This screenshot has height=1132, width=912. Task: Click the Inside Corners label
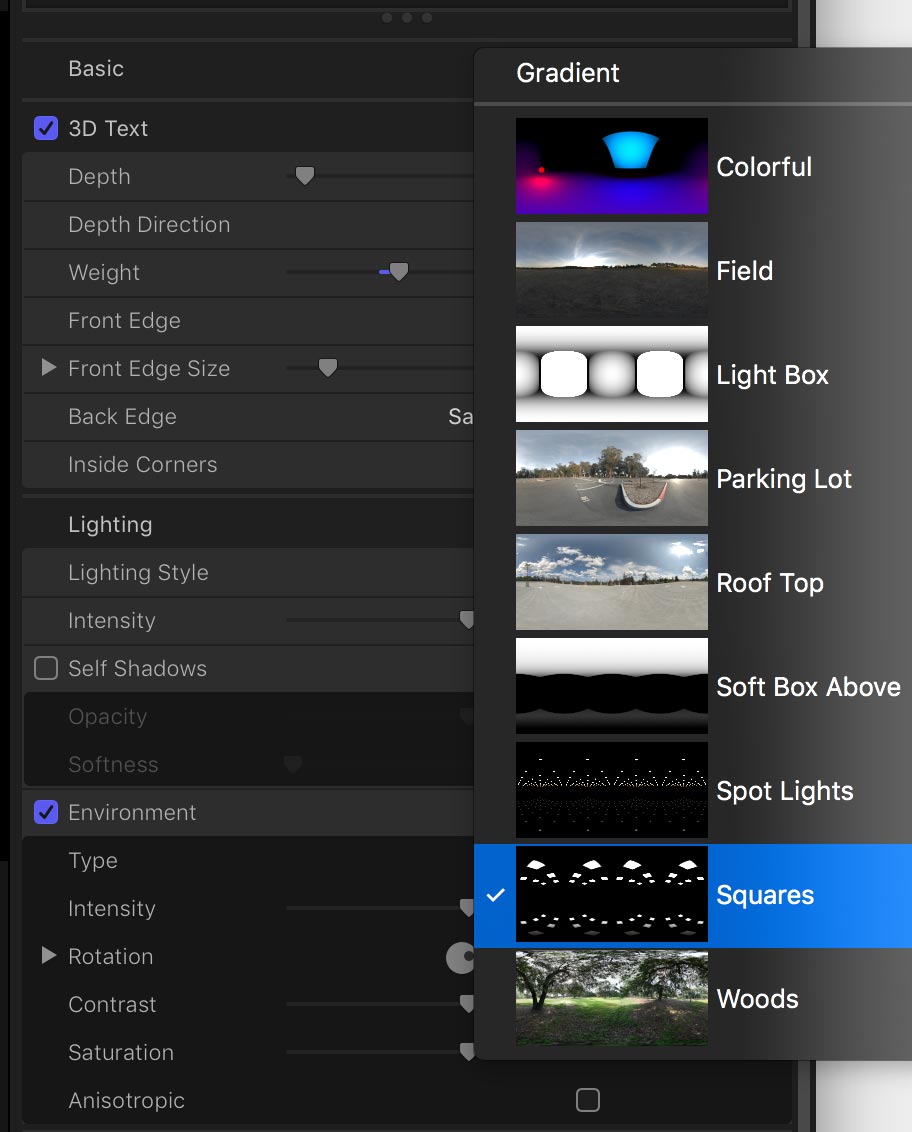pyautogui.click(x=143, y=464)
